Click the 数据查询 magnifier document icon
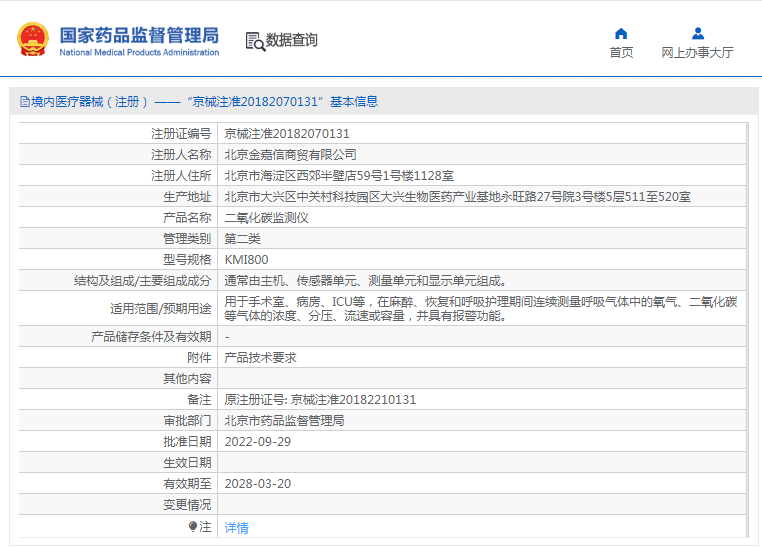Viewport: 762px width, 548px height. [254, 40]
